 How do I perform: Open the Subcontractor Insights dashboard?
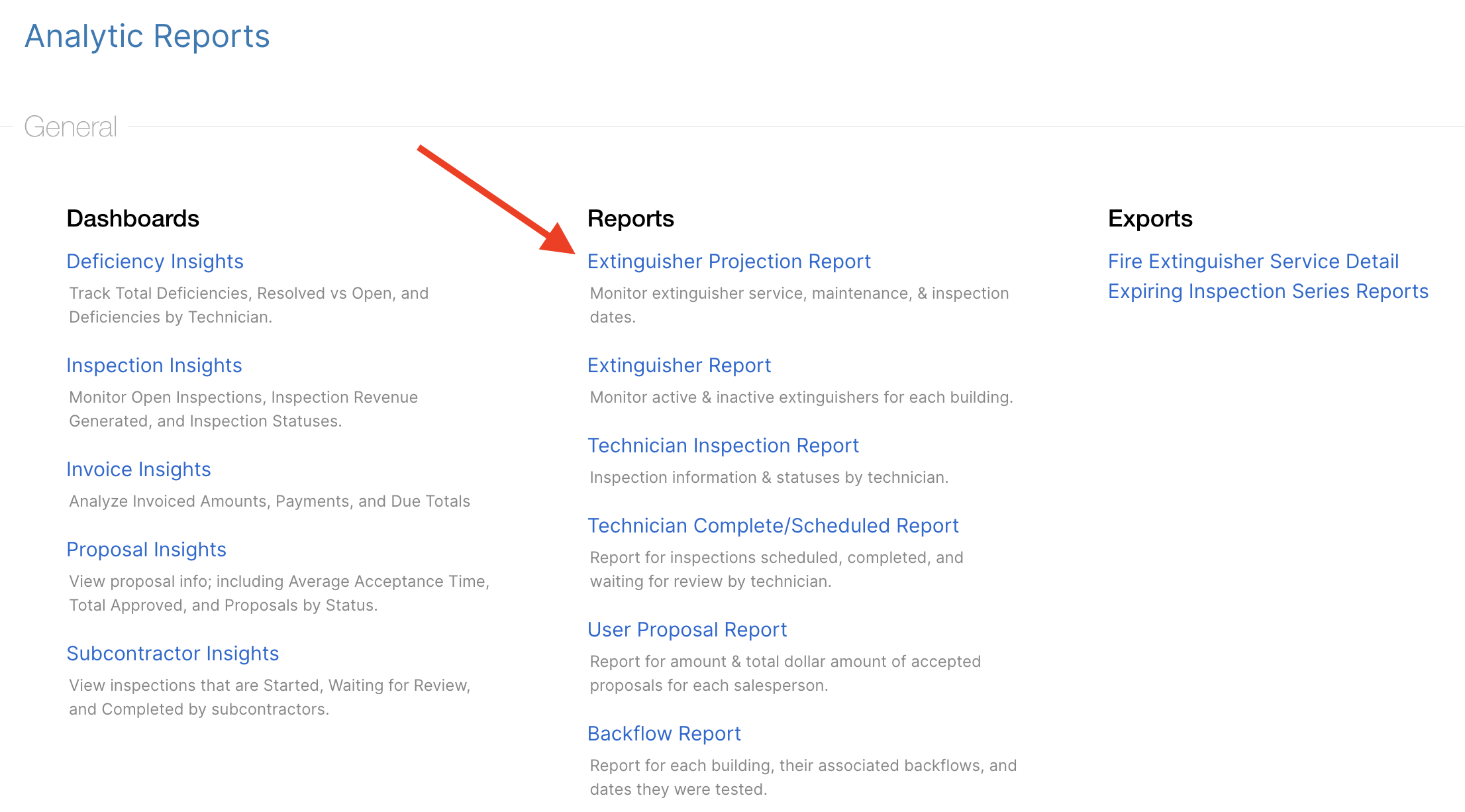(x=173, y=654)
